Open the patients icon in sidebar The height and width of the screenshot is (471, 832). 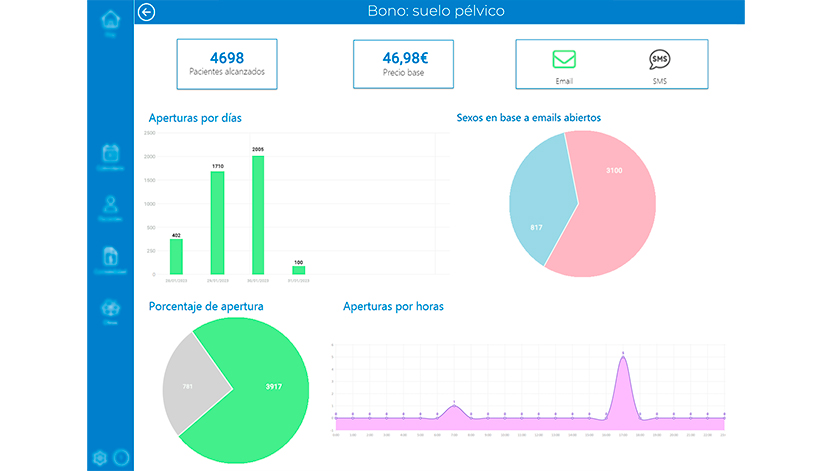(x=110, y=206)
